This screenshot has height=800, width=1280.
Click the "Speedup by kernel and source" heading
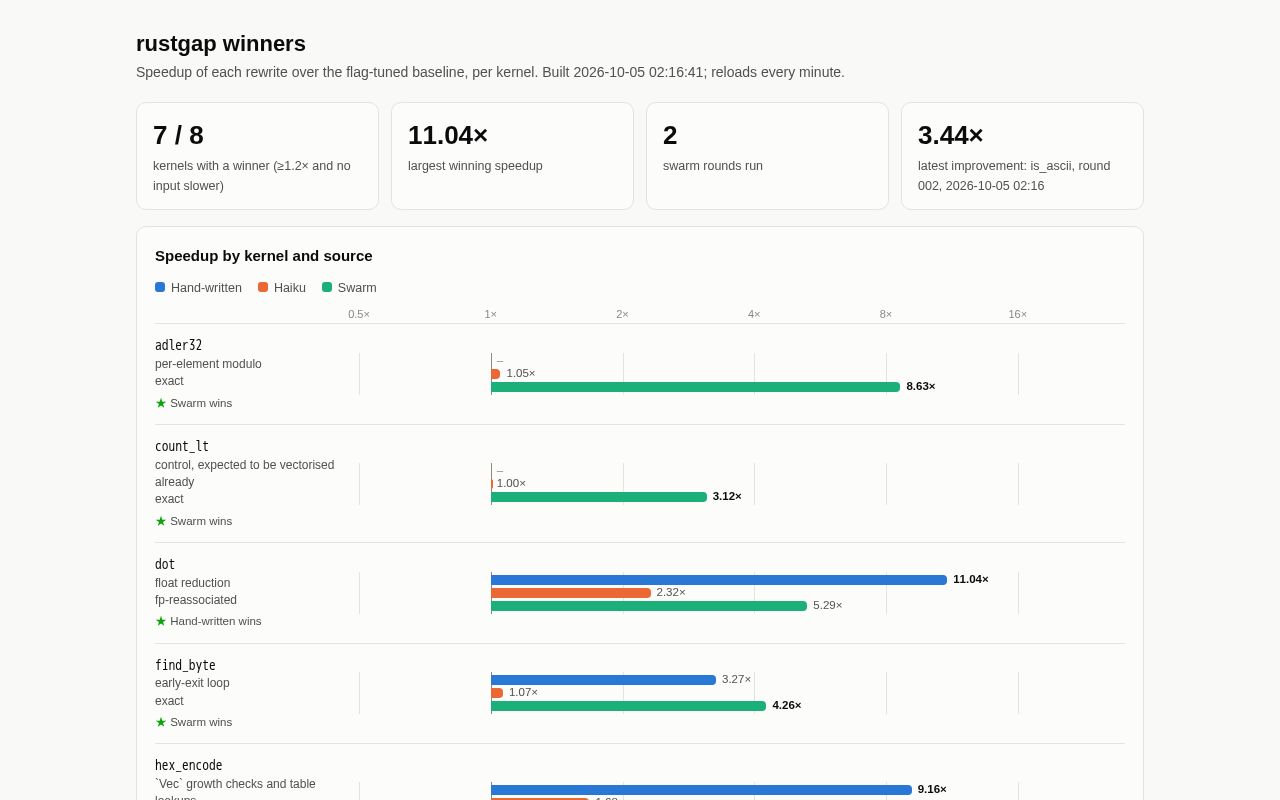click(264, 256)
